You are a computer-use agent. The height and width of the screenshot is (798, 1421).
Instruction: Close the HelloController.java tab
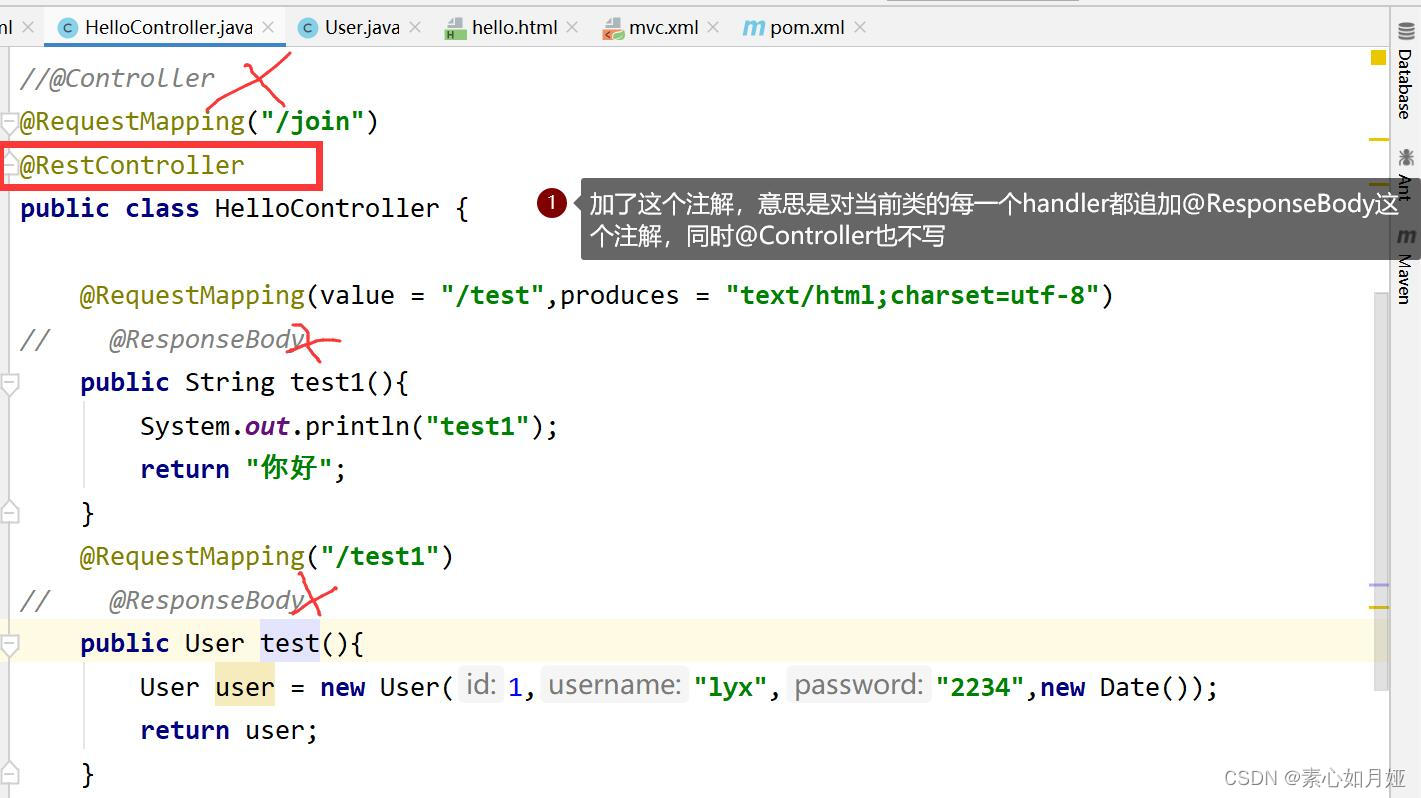pyautogui.click(x=268, y=28)
